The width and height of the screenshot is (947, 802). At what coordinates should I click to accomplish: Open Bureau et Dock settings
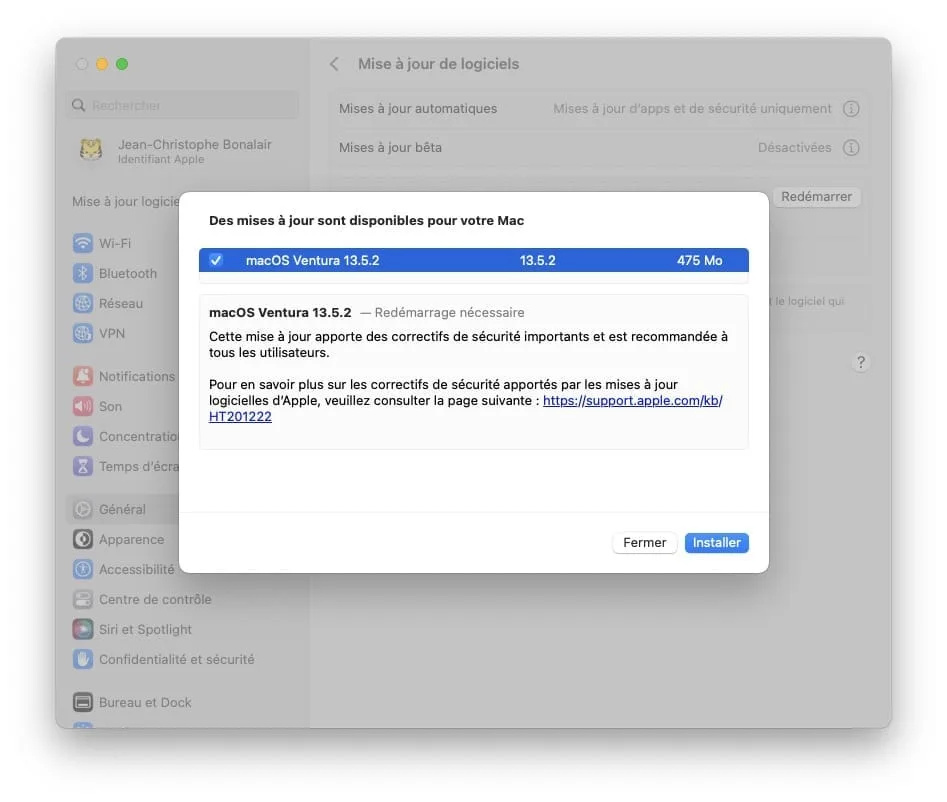click(x=83, y=702)
